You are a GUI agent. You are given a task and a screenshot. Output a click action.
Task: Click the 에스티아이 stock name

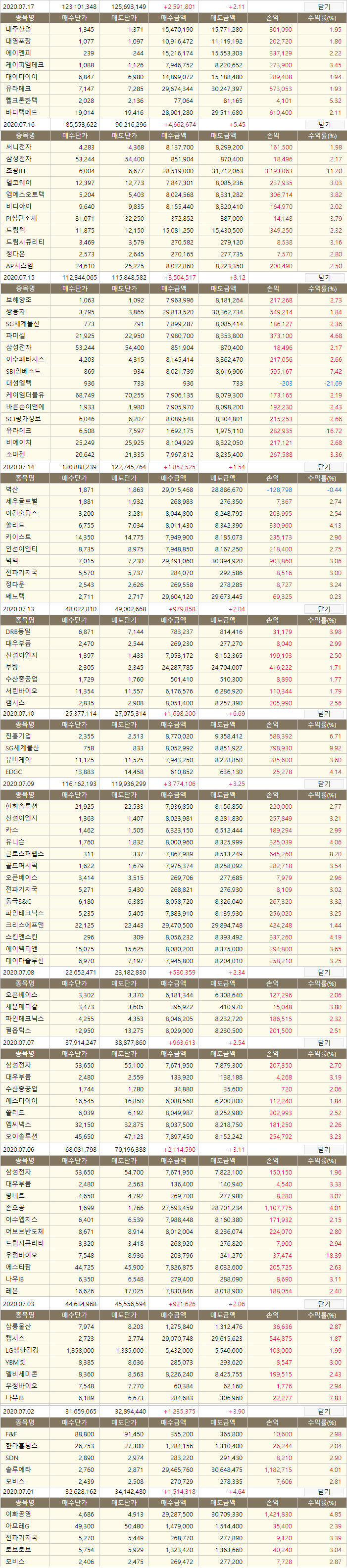21,1101
